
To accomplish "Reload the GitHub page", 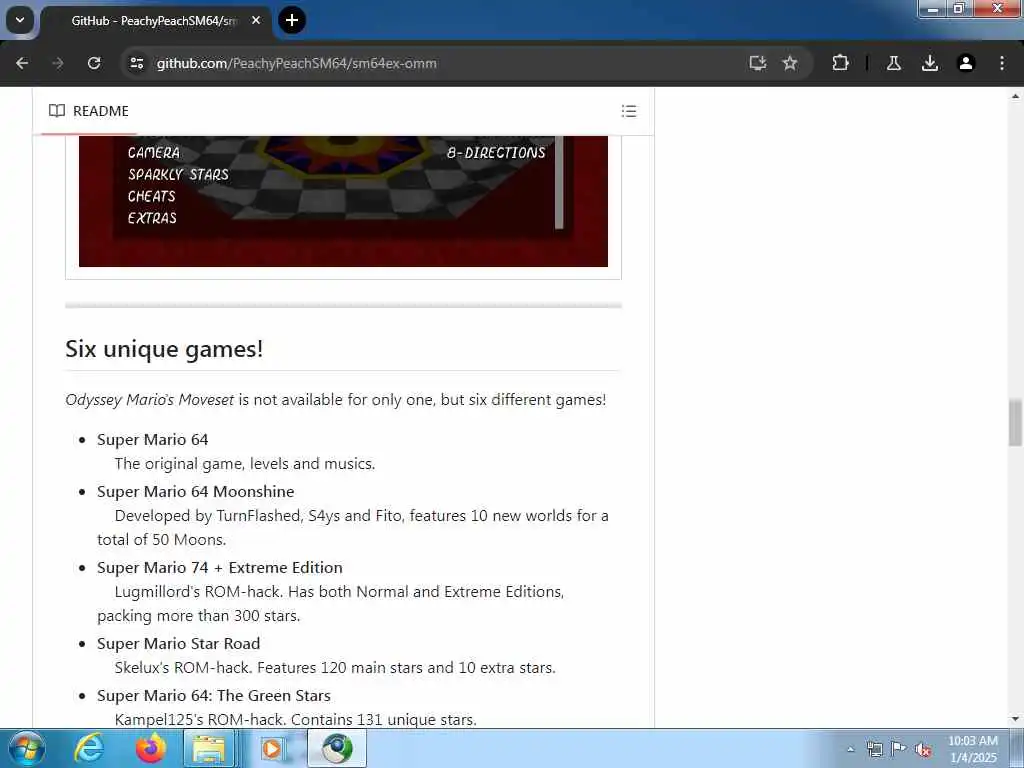I will point(94,63).
